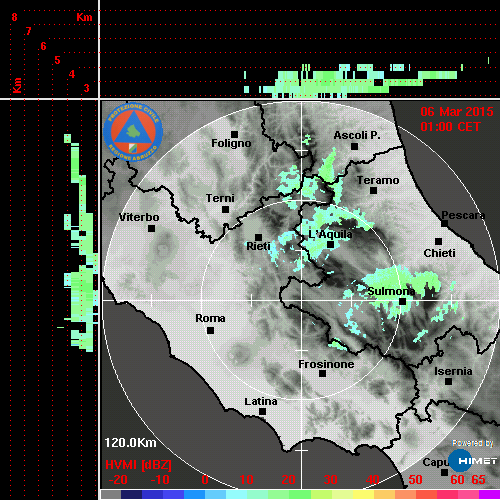Viewport: 500px width, 500px height.
Task: Click the vertical 'Km' label on the left axis
Action: [17, 85]
